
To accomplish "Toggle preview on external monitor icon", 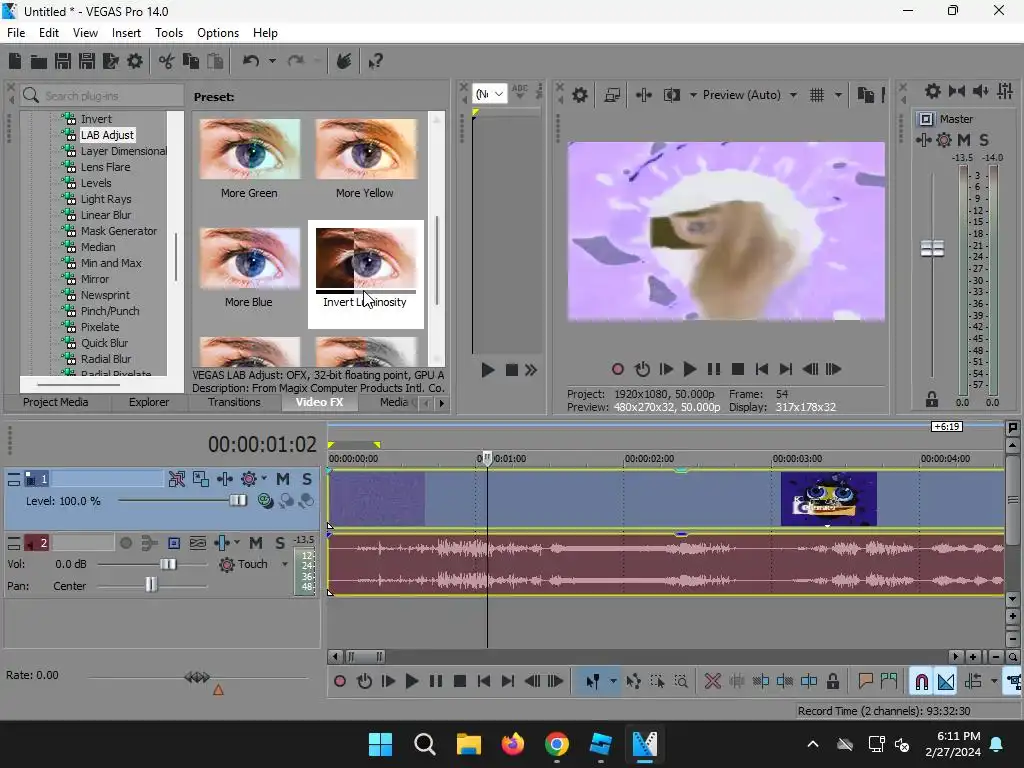I will (612, 95).
